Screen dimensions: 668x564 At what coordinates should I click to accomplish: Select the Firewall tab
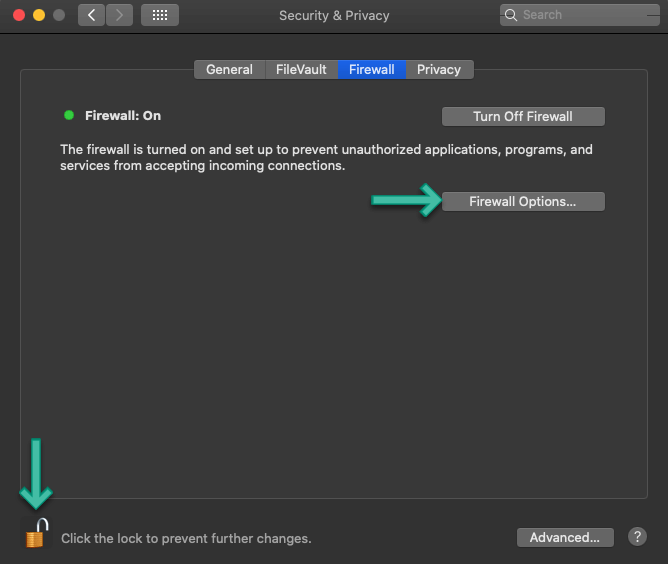(x=372, y=69)
